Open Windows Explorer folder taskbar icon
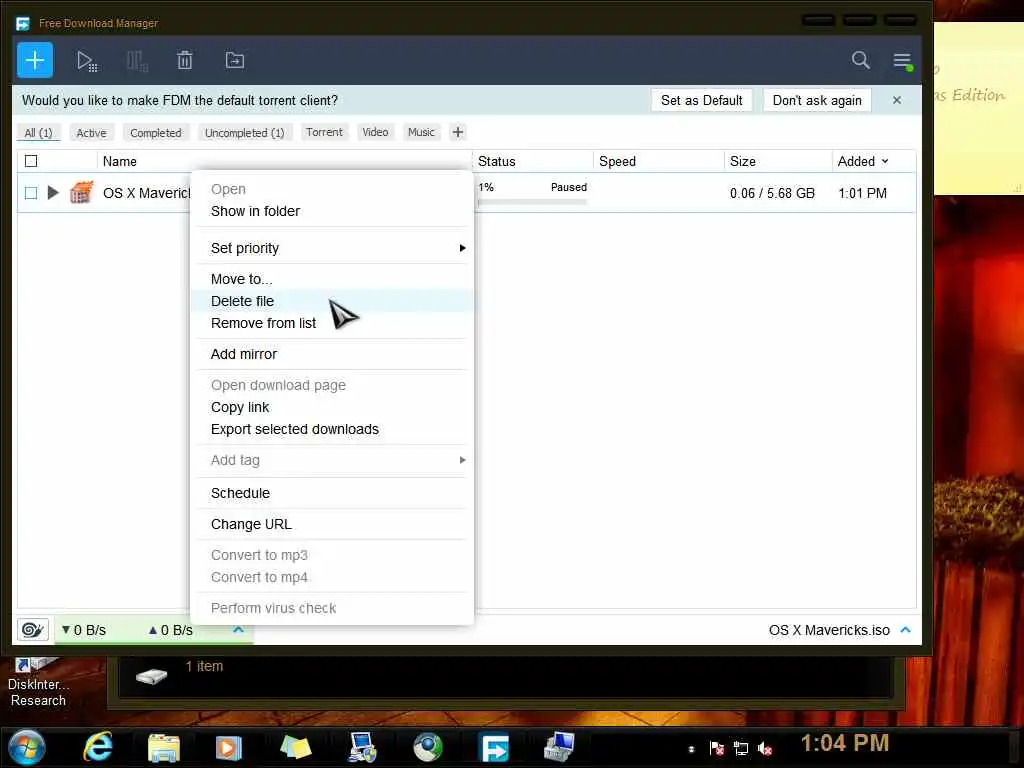 tap(164, 748)
